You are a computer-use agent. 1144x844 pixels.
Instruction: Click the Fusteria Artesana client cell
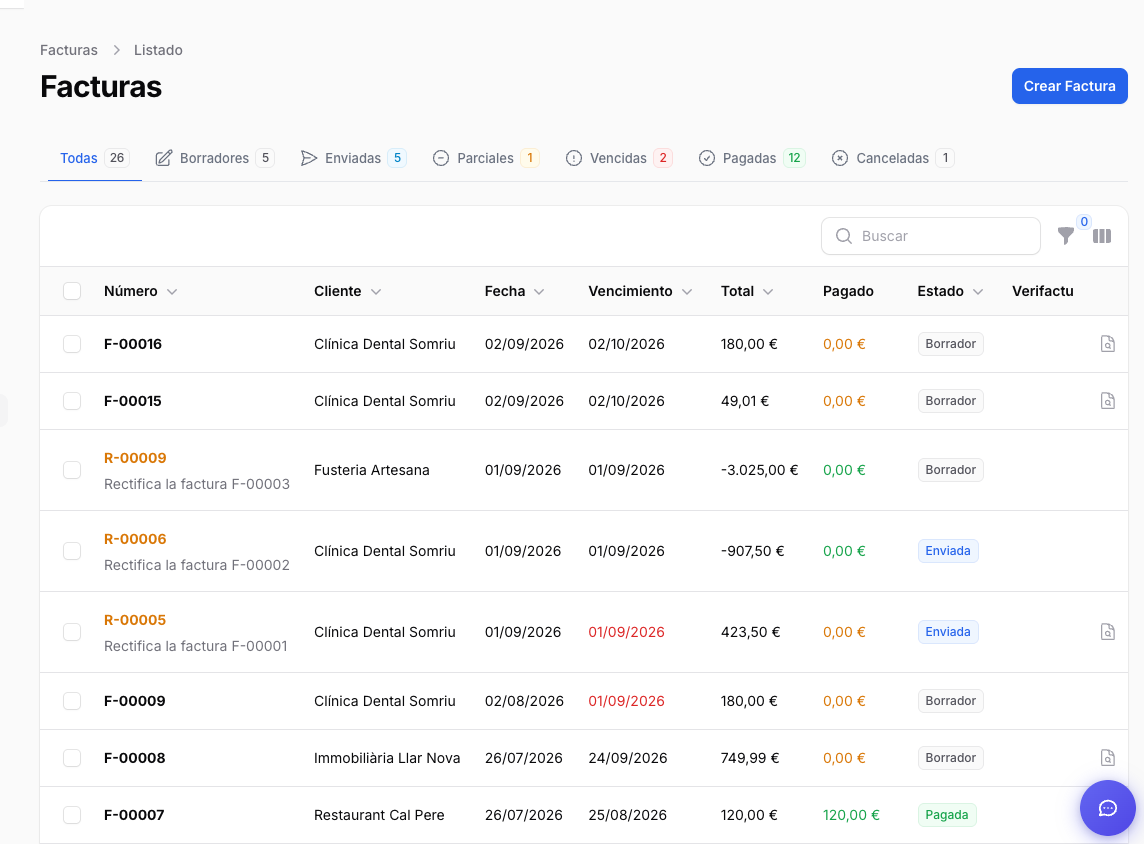click(x=371, y=470)
